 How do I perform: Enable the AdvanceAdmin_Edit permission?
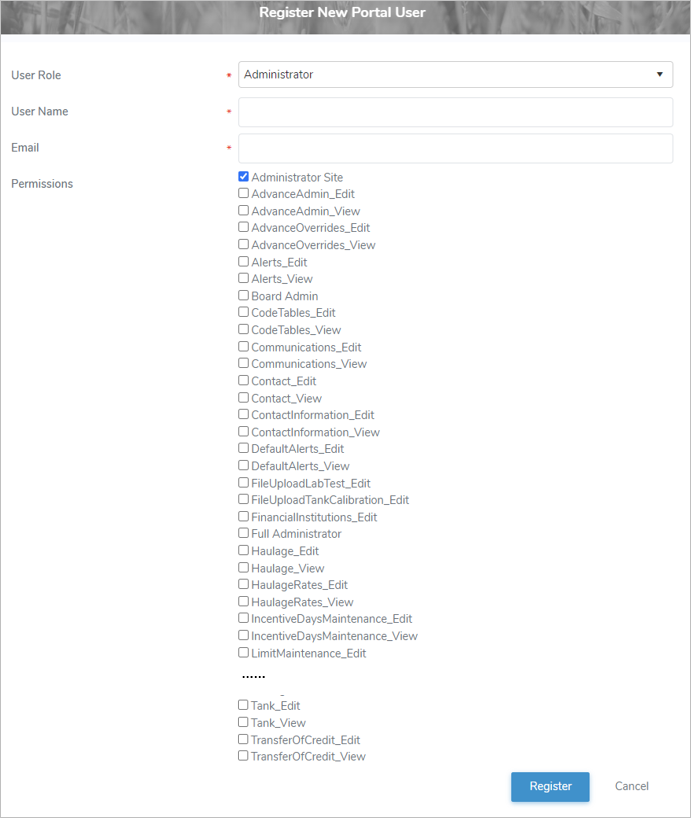coord(242,193)
